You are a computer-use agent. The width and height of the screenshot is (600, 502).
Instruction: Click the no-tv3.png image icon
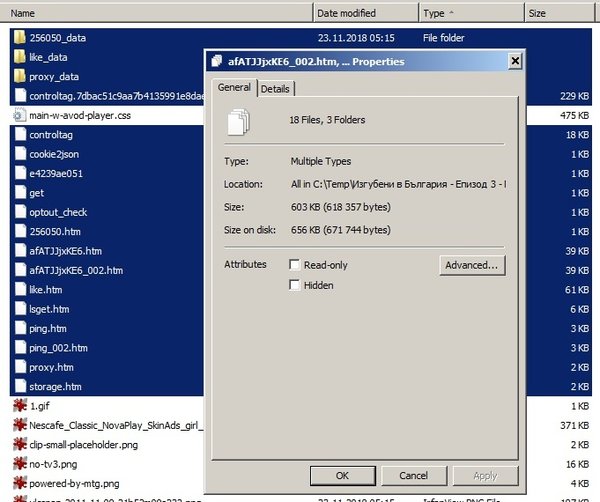coord(20,464)
